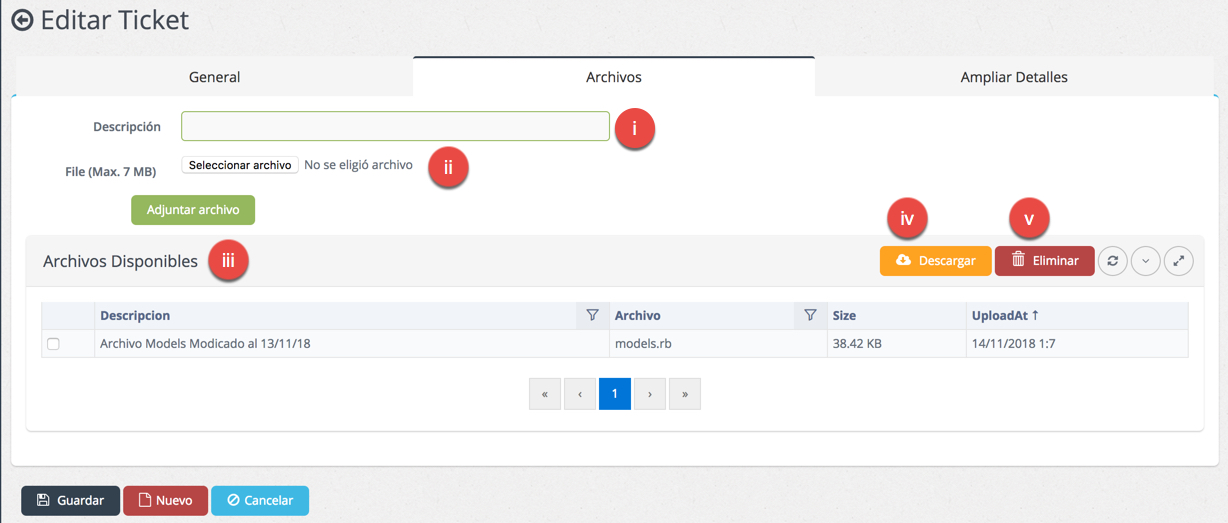Open the Descripcion column filter
Image resolution: width=1228 pixels, height=523 pixels.
[592, 315]
